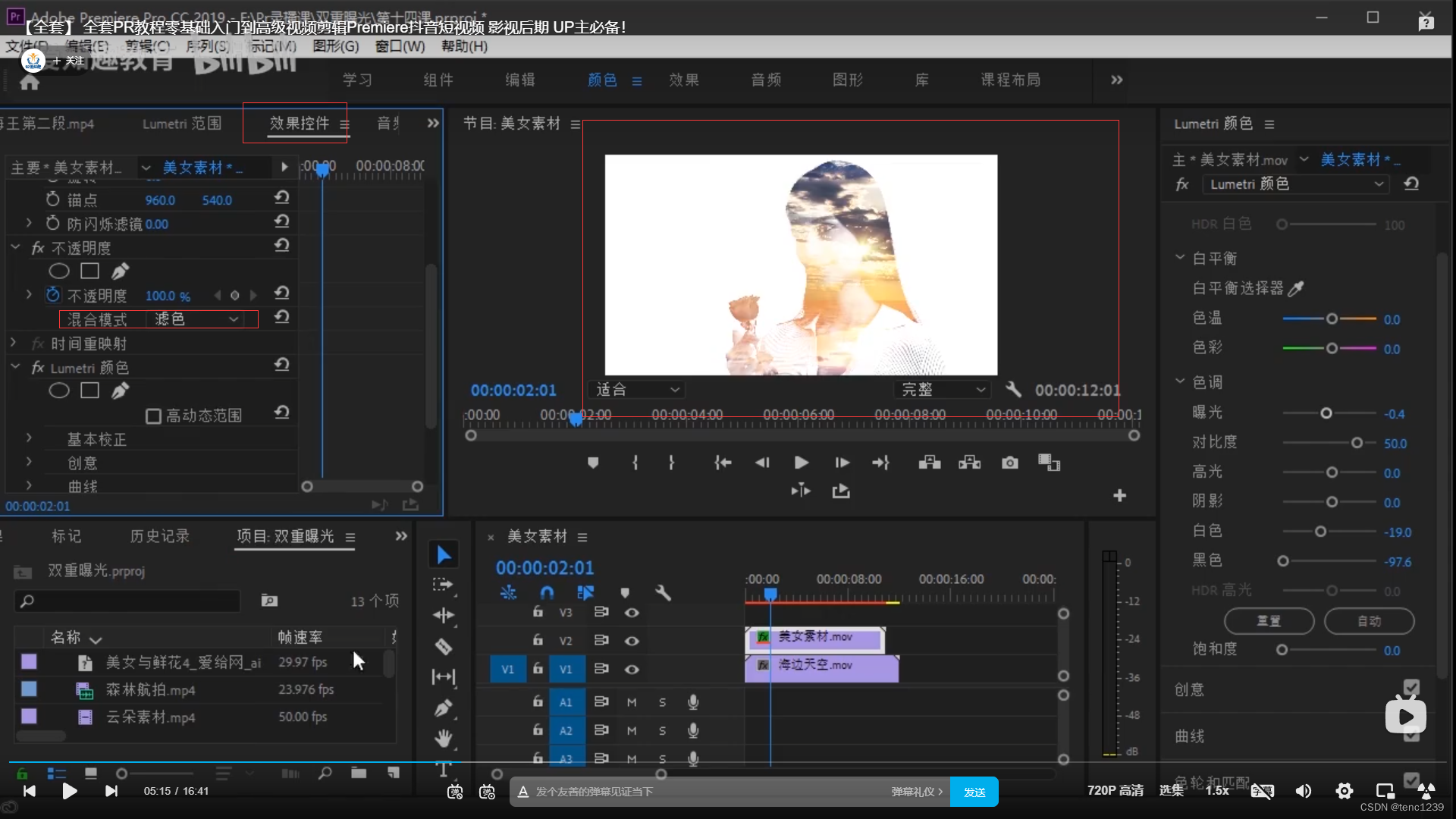Click the white balance eyedropper

coord(1296,288)
